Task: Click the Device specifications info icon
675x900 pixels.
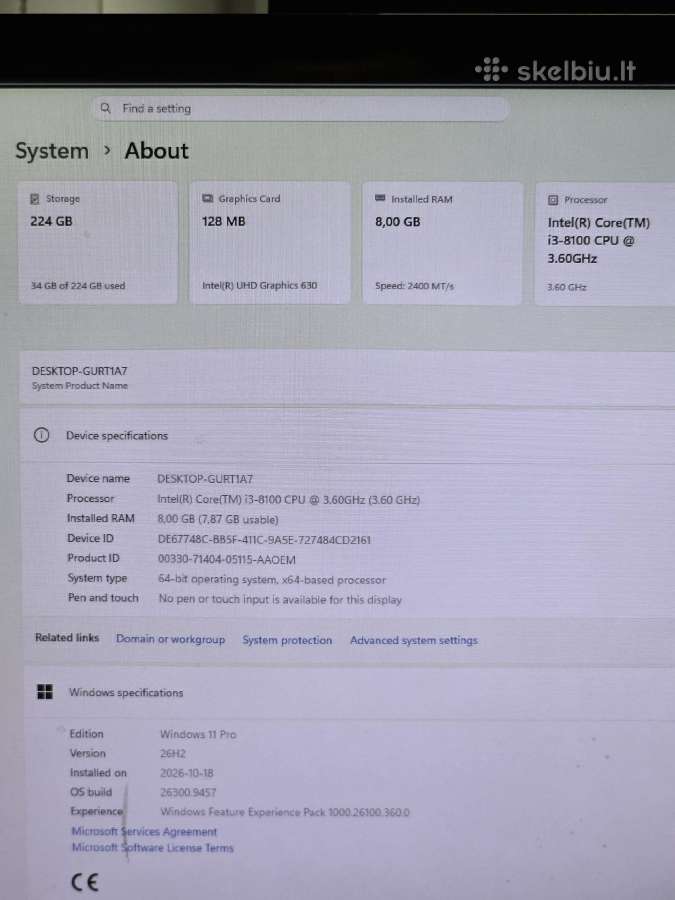Action: point(41,435)
